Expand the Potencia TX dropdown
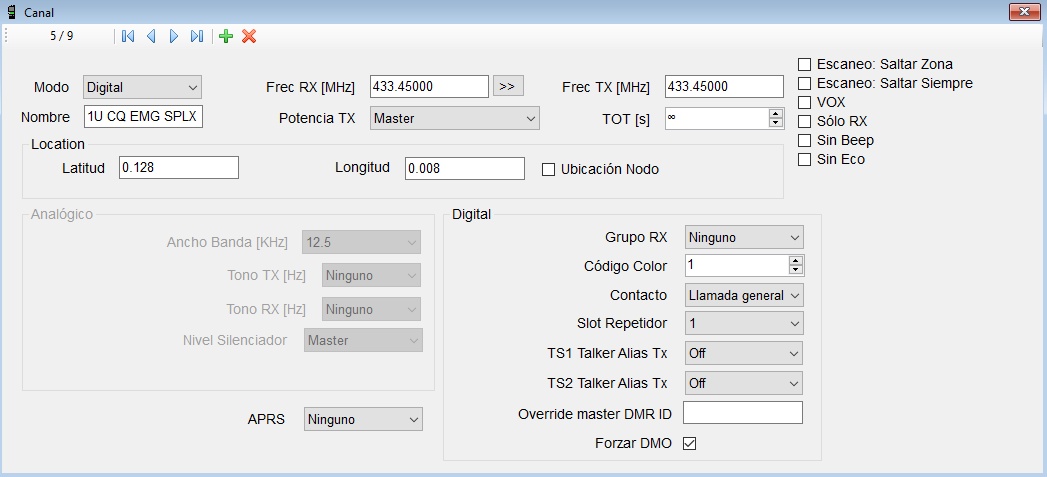 [455, 118]
